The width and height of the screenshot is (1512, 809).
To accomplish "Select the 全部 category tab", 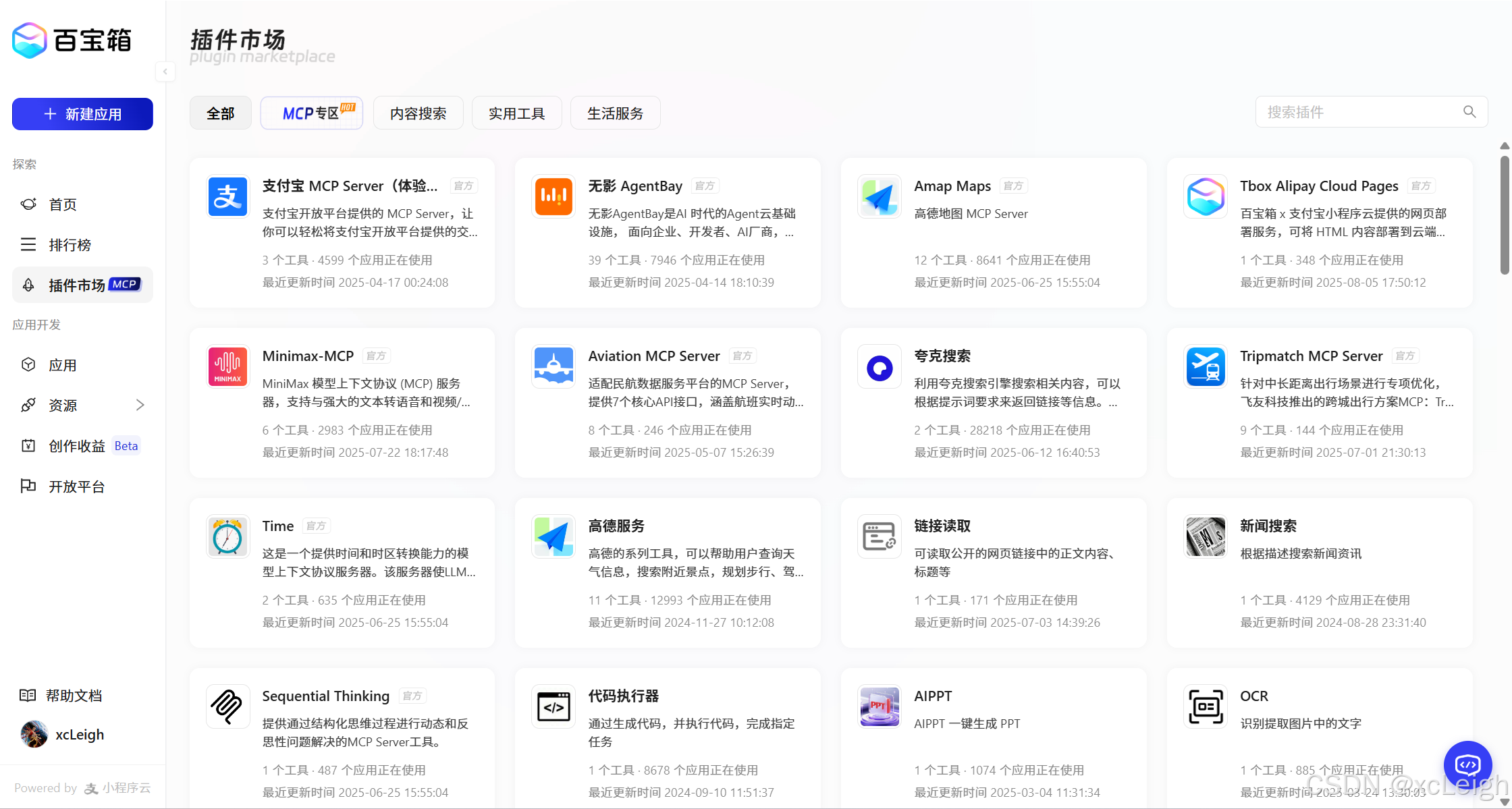I will 221,113.
